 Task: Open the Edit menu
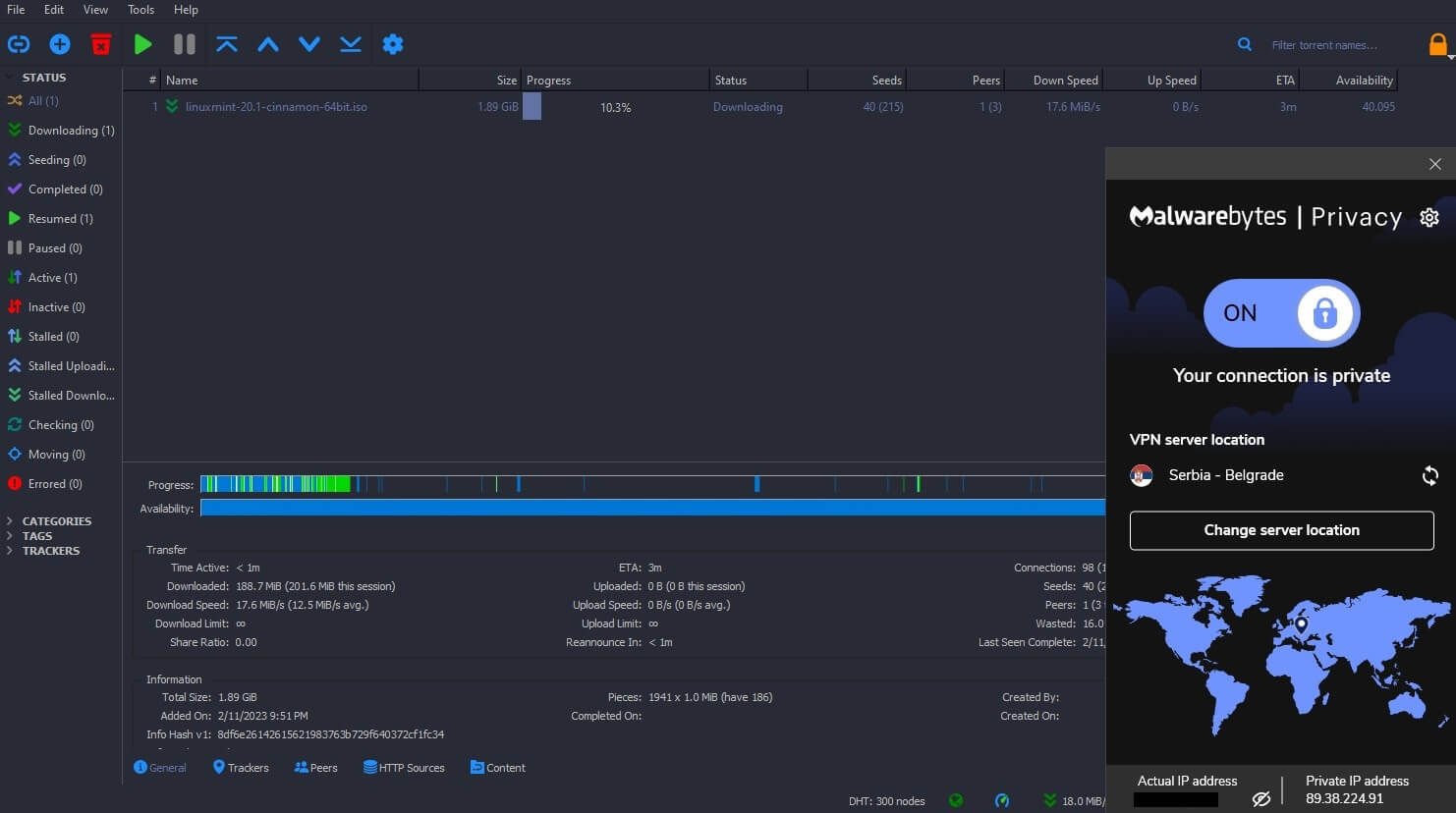tap(54, 9)
